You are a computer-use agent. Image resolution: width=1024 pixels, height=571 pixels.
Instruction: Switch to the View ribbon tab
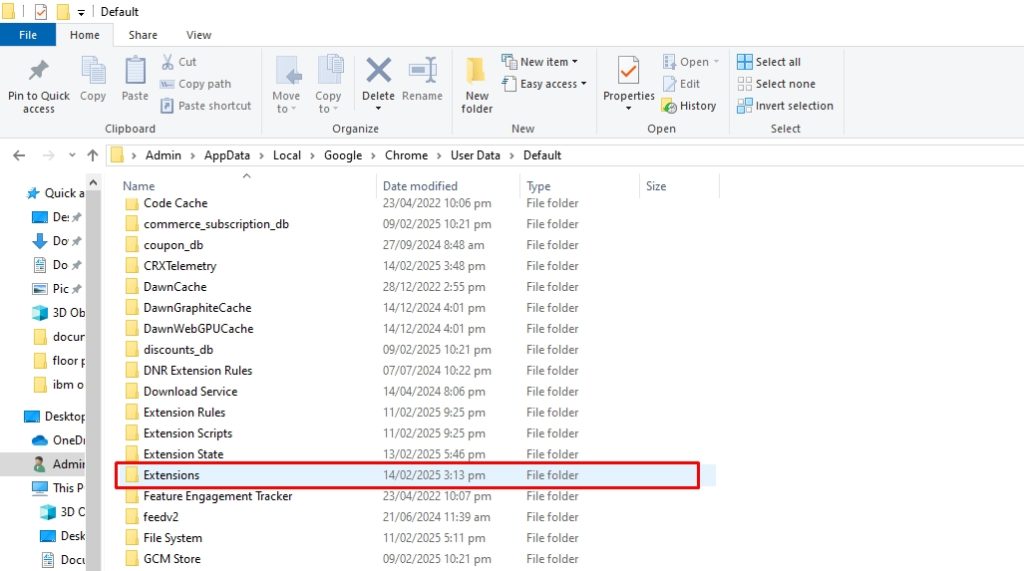[199, 35]
